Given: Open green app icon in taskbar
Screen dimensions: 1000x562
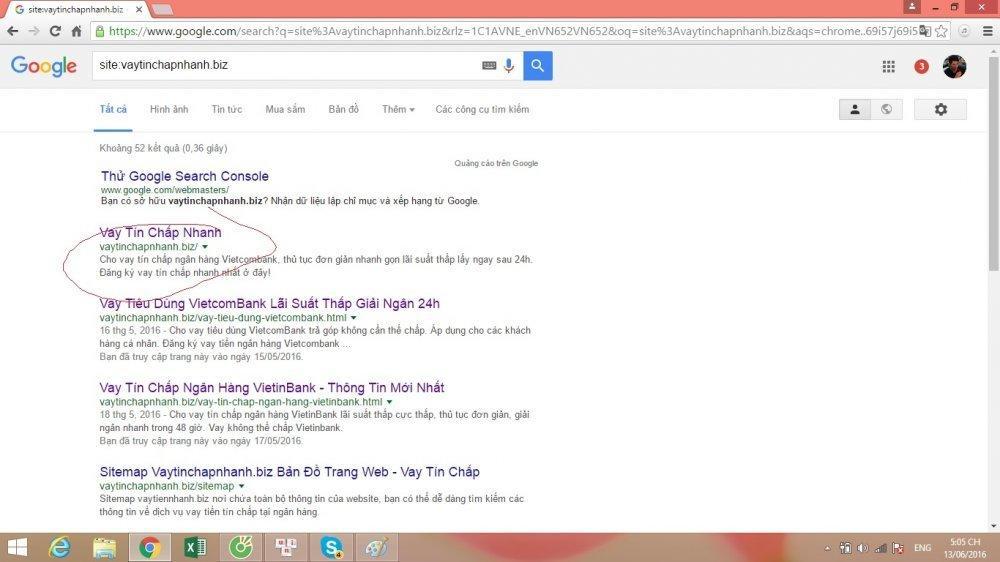Looking at the screenshot, I should (x=240, y=547).
